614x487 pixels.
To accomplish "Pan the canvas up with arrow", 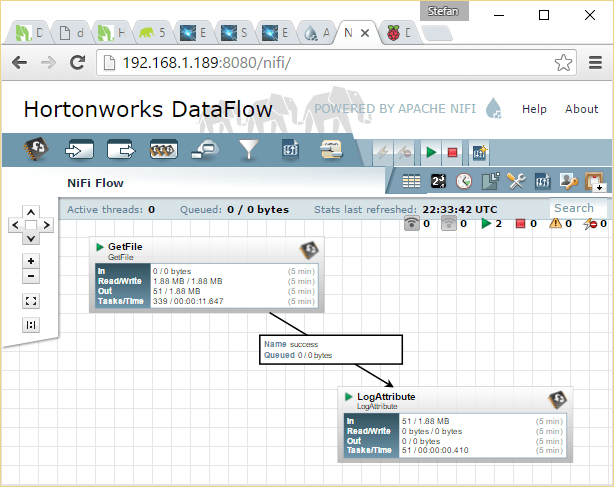I will (x=31, y=212).
